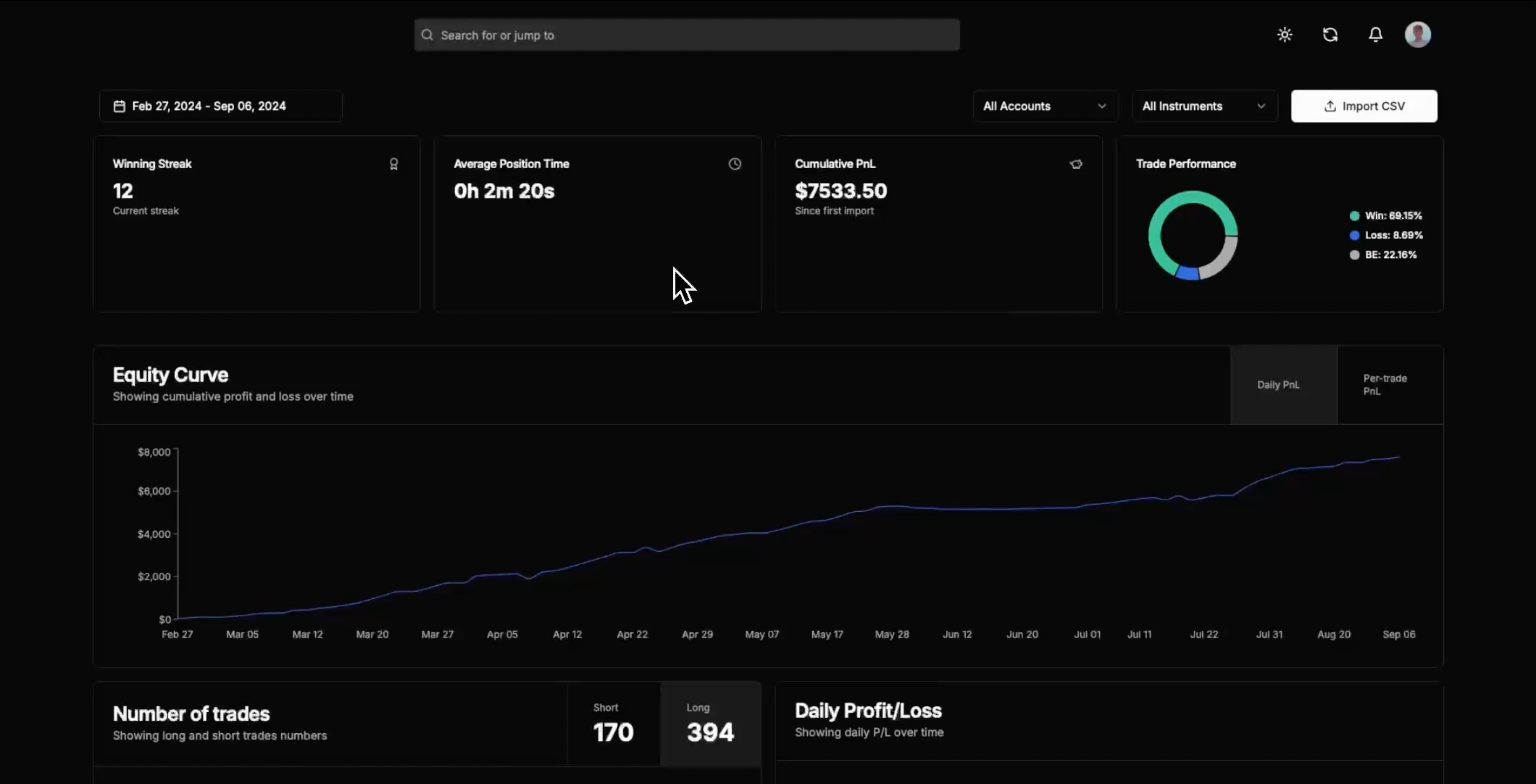The height and width of the screenshot is (784, 1536).
Task: Focus the Search for or jump to field
Action: click(687, 35)
